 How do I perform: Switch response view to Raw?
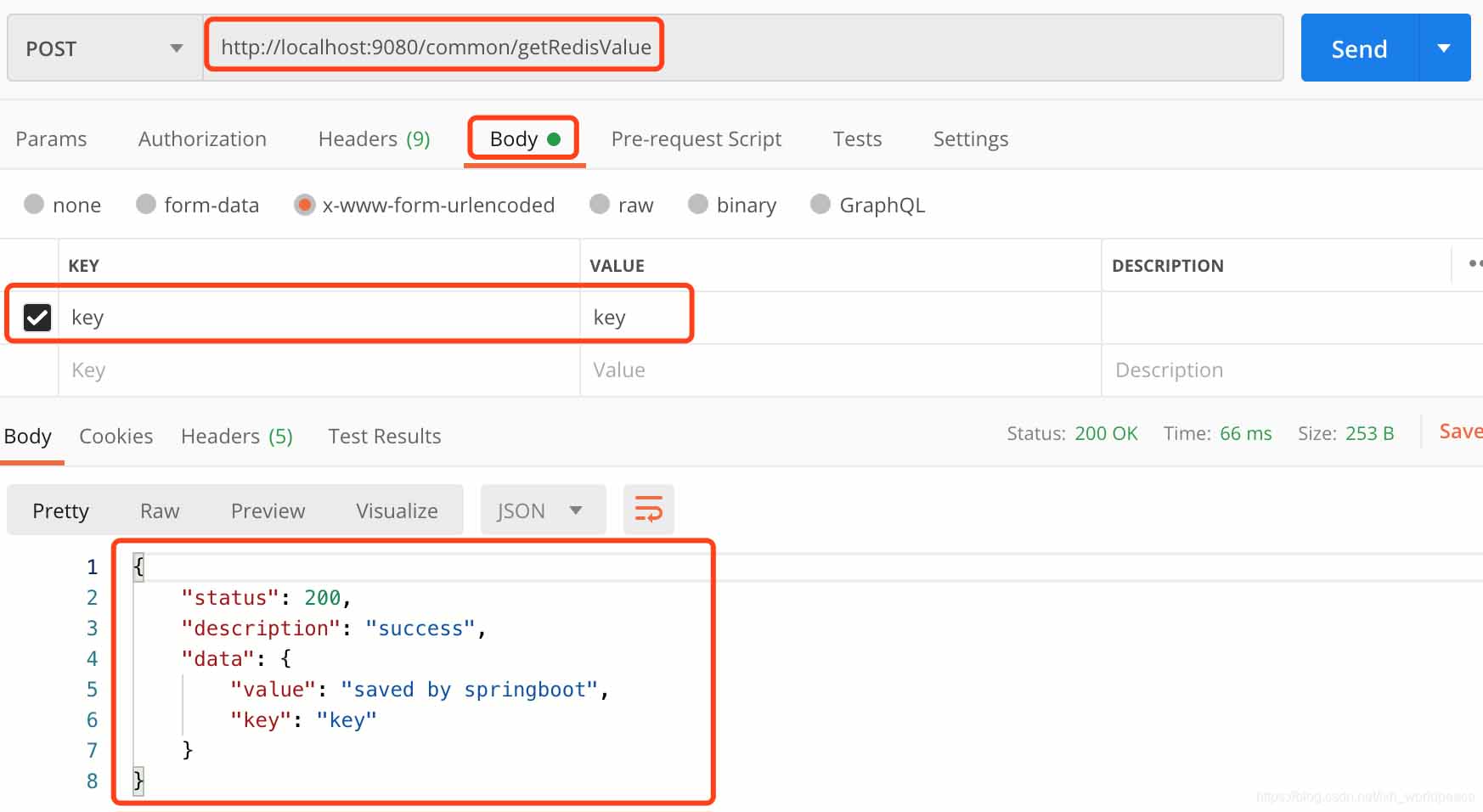click(160, 510)
